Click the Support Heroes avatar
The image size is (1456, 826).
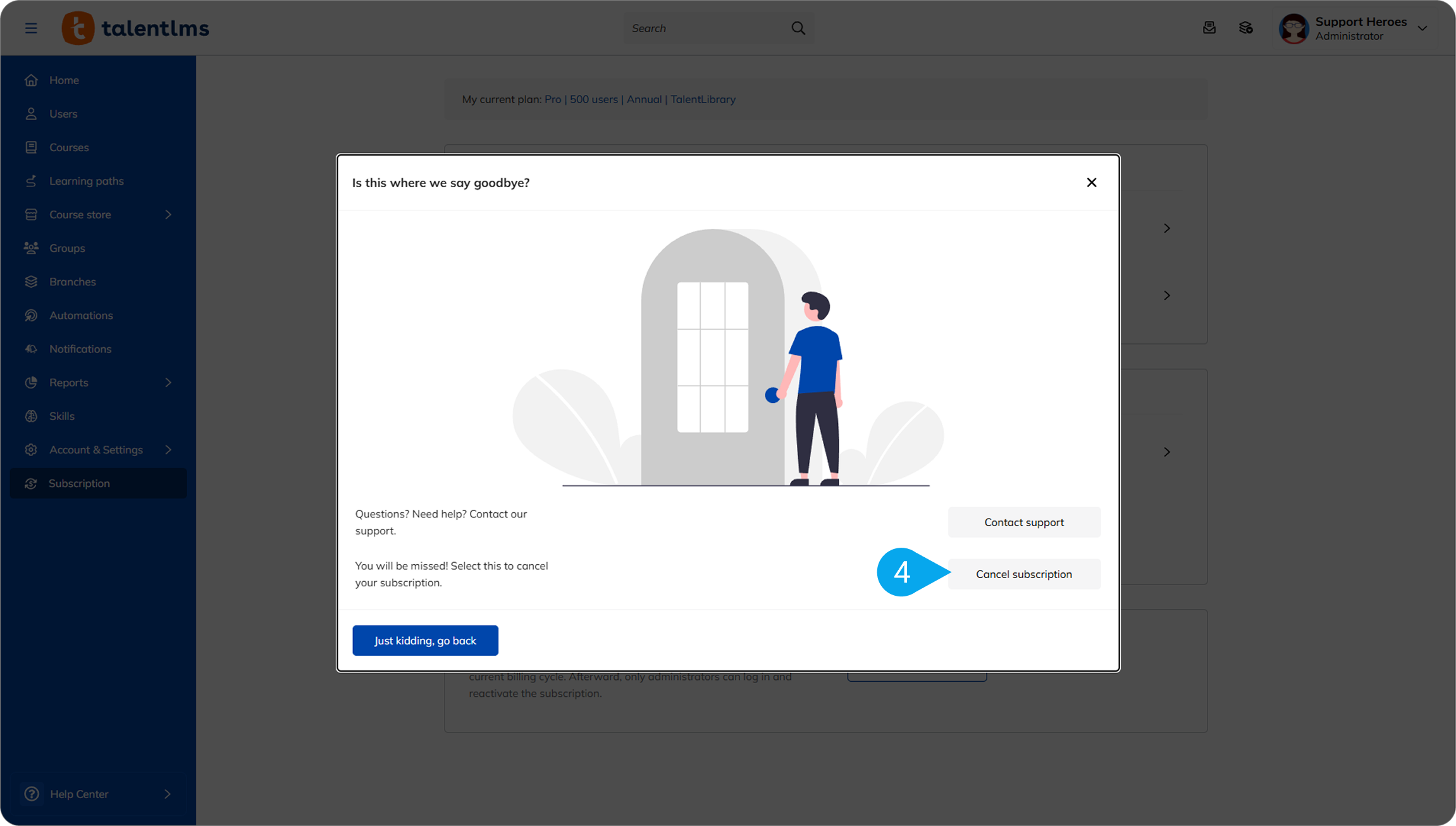(1293, 28)
